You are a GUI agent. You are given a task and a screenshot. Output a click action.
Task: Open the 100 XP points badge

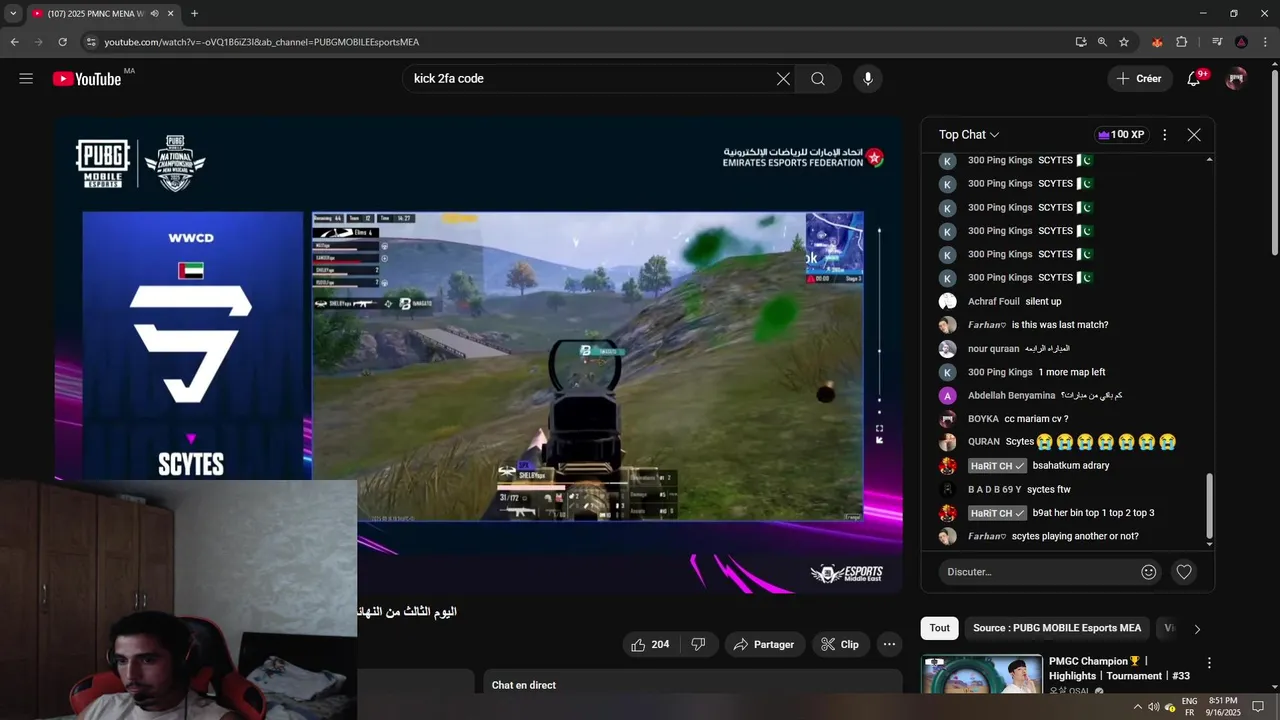(1121, 135)
